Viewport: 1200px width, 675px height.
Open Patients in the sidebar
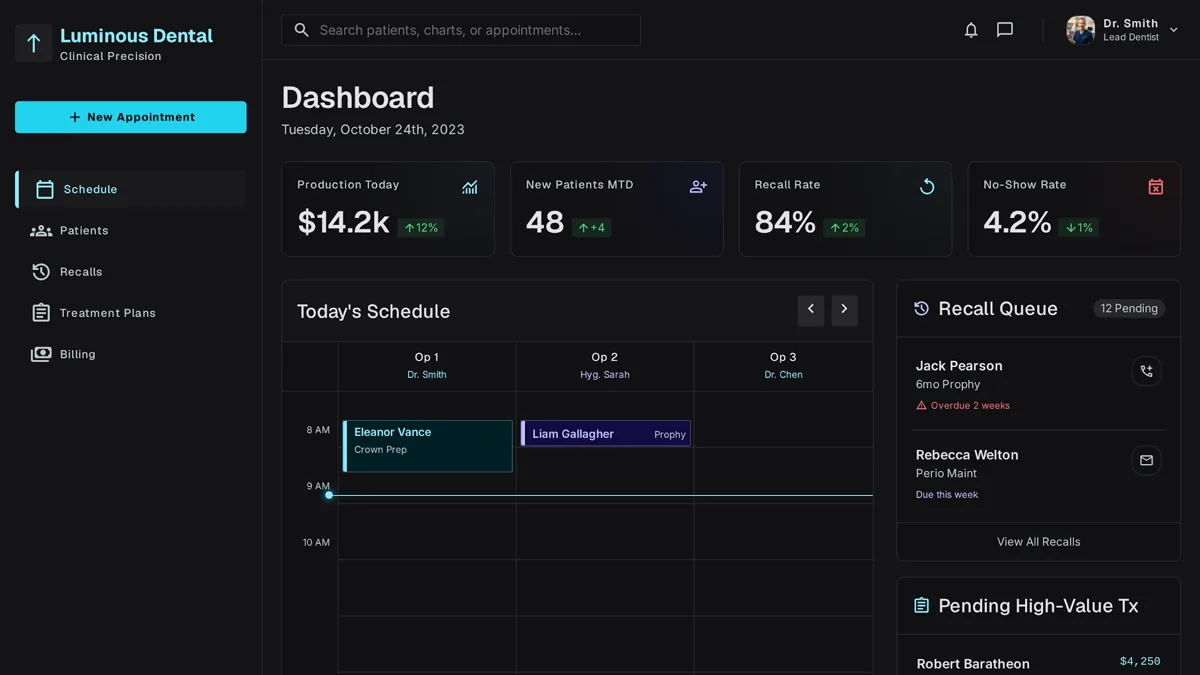(x=131, y=230)
